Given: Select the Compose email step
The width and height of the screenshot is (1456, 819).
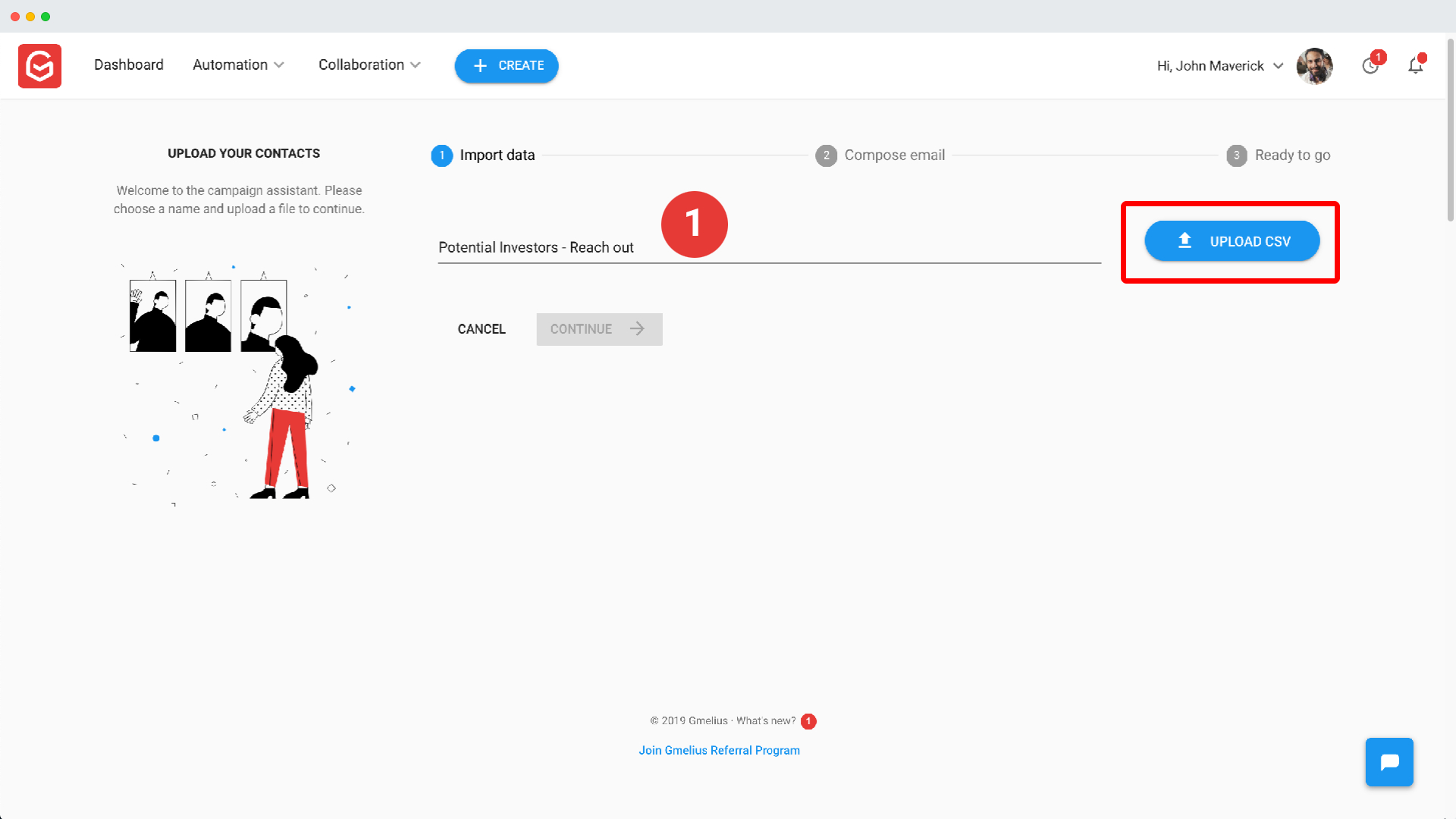Looking at the screenshot, I should pyautogui.click(x=880, y=155).
